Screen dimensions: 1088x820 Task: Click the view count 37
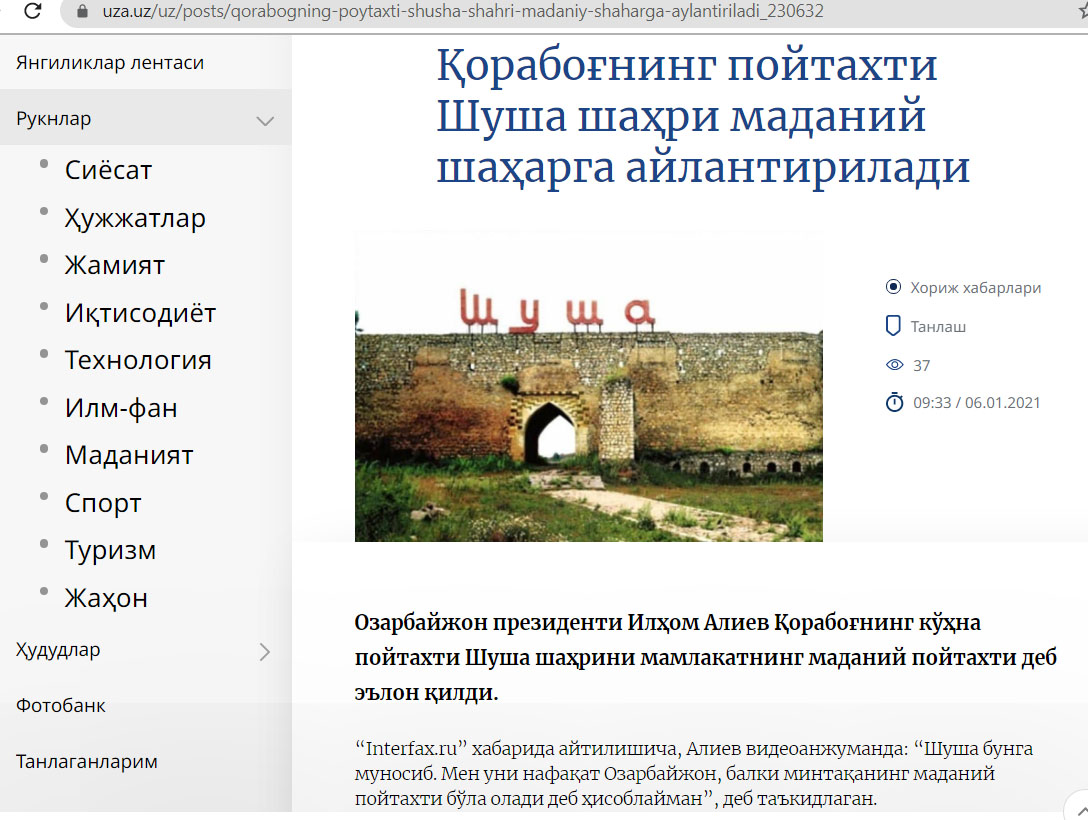coord(921,366)
